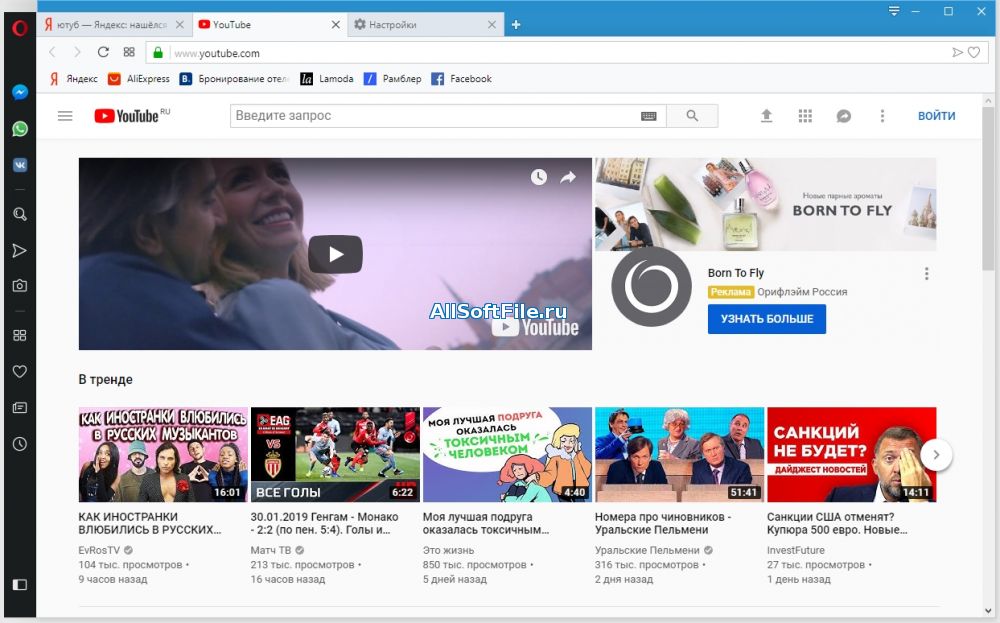This screenshot has height=623, width=1000.
Task: Open Моя лучшая подруга video thumbnail
Action: pos(507,455)
